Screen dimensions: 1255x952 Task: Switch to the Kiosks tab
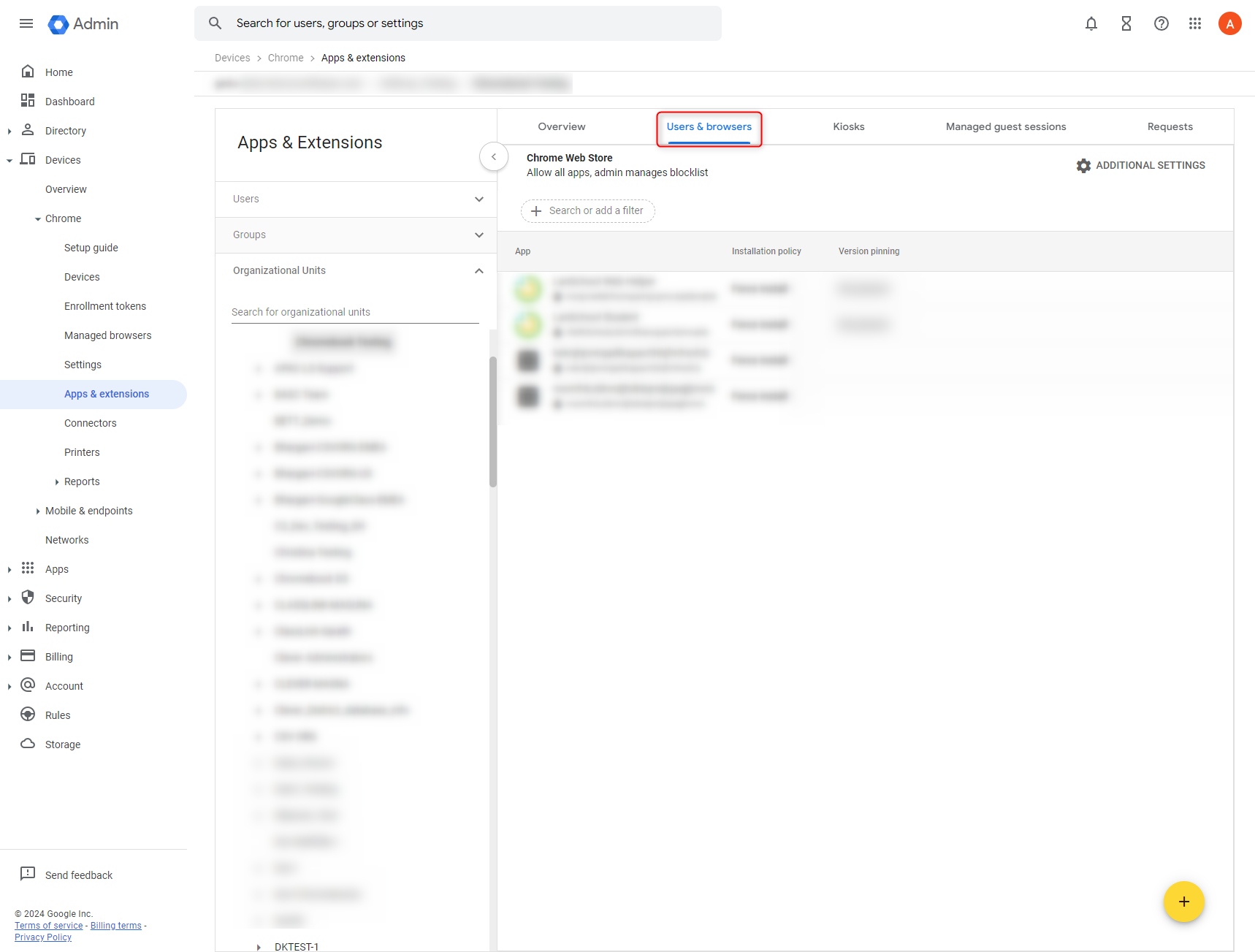click(849, 127)
